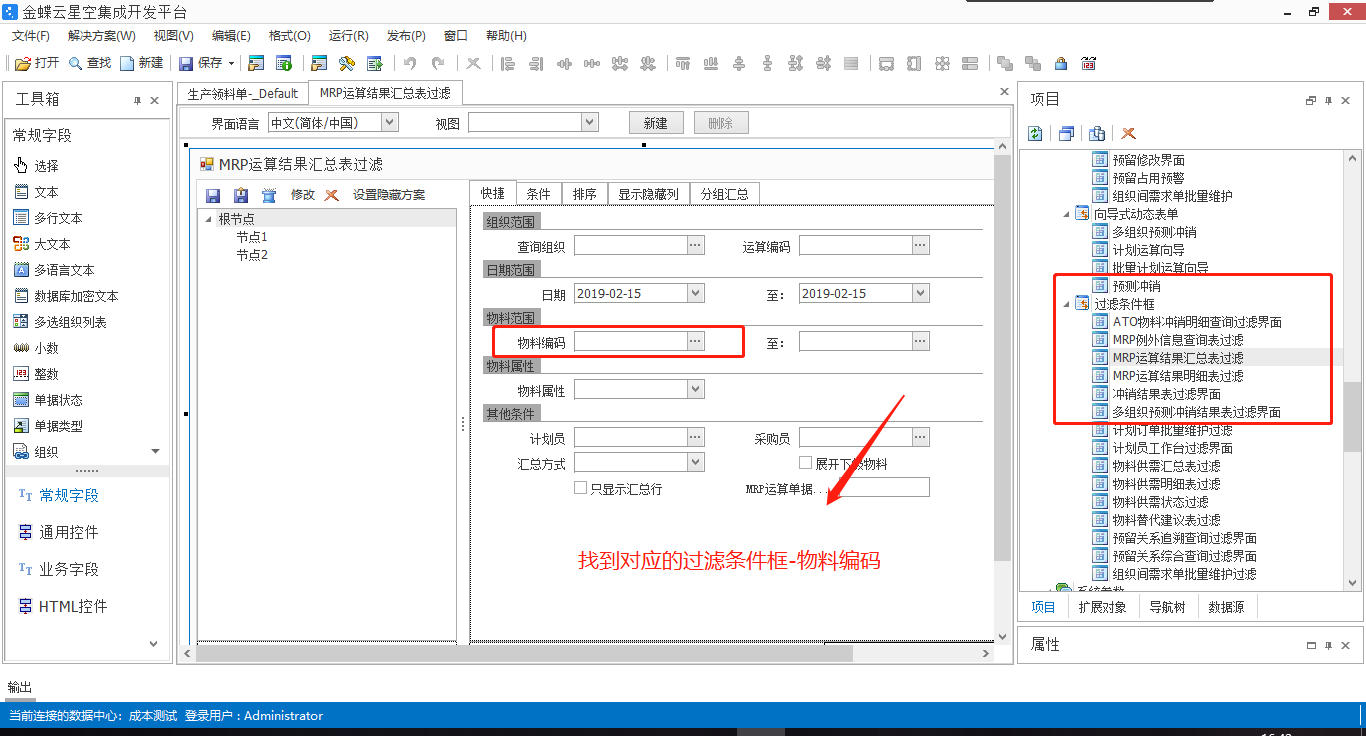
Task: Open the 数据源 tab in 项目 panel
Action: pos(1226,607)
